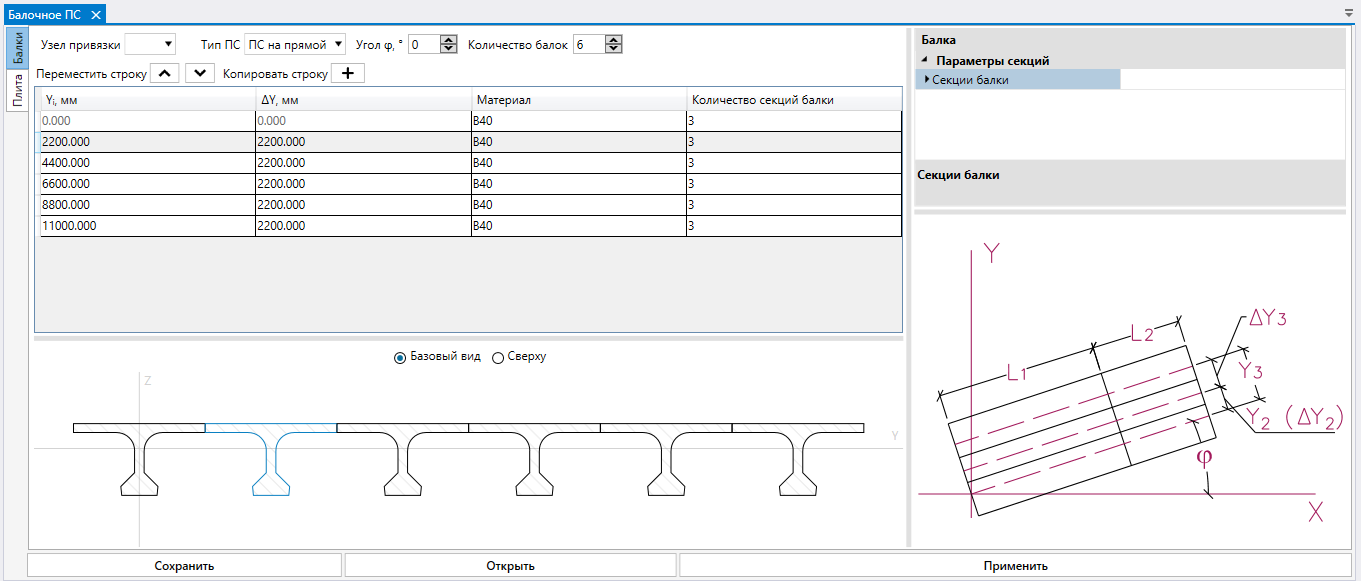Viewport: 1361px width, 581px height.
Task: Click the Применить button
Action: click(x=1016, y=566)
